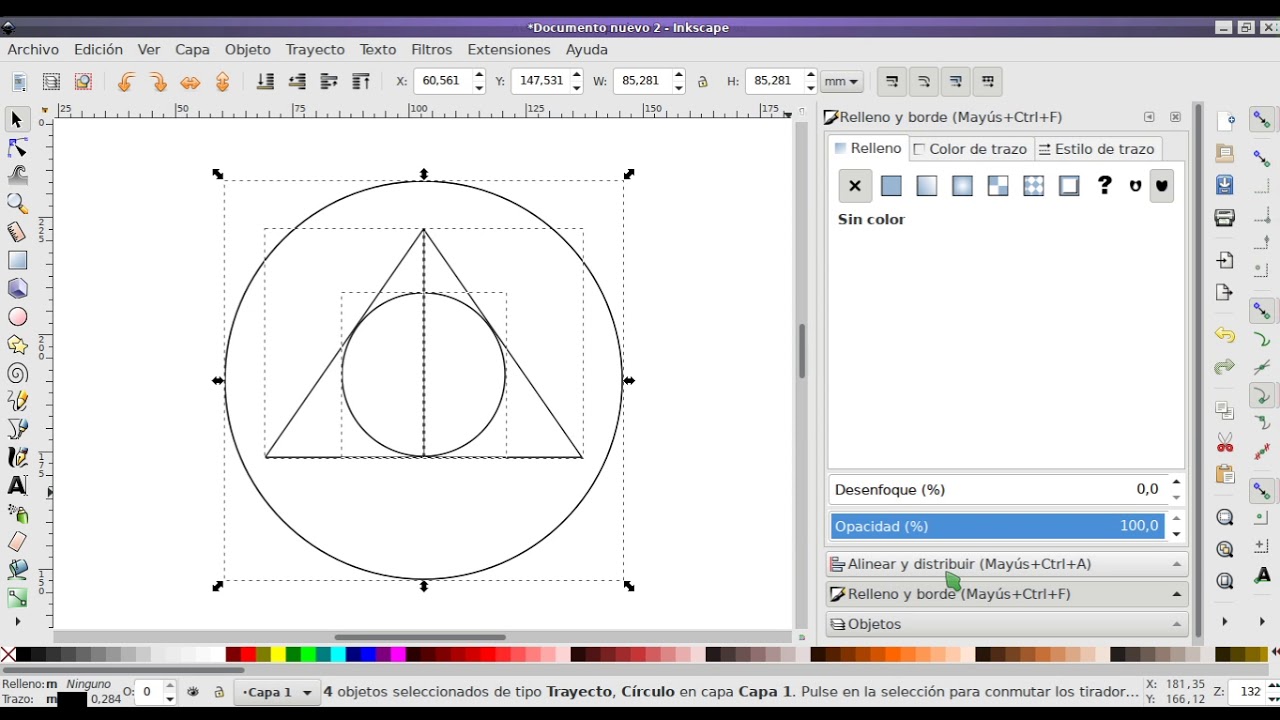Minimize the Relleno y borde panel
Viewport: 1280px width, 720px height.
point(1149,117)
